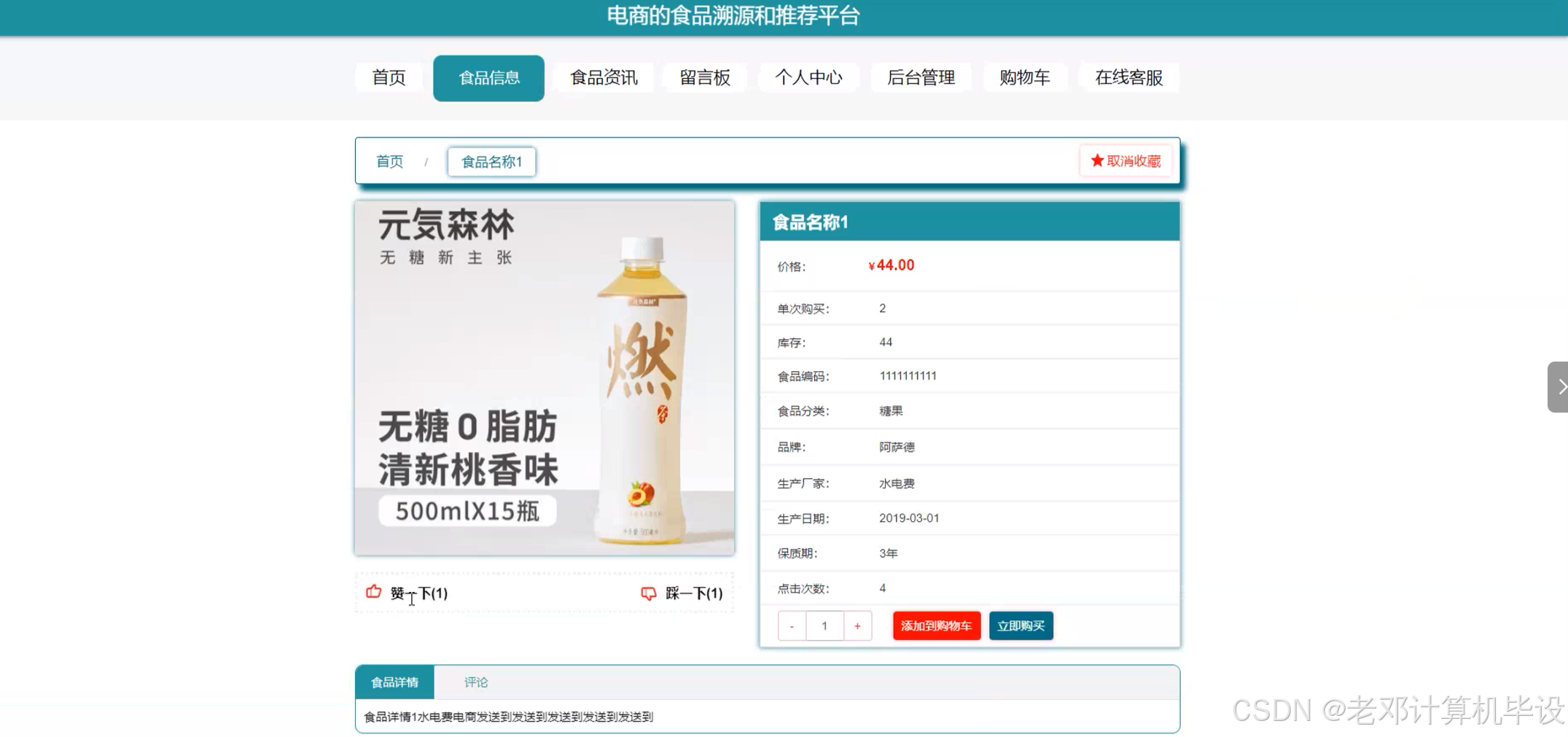Click the category value 糖果

pyautogui.click(x=891, y=411)
